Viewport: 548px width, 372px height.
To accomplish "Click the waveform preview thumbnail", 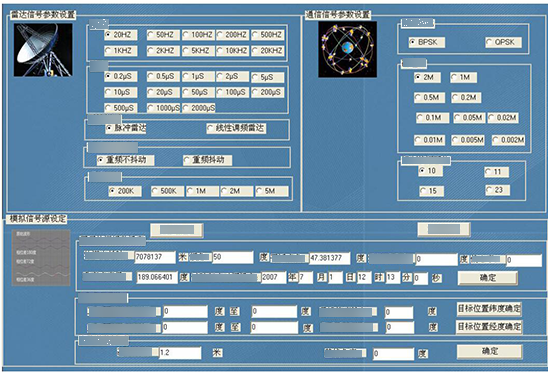I will (41, 258).
